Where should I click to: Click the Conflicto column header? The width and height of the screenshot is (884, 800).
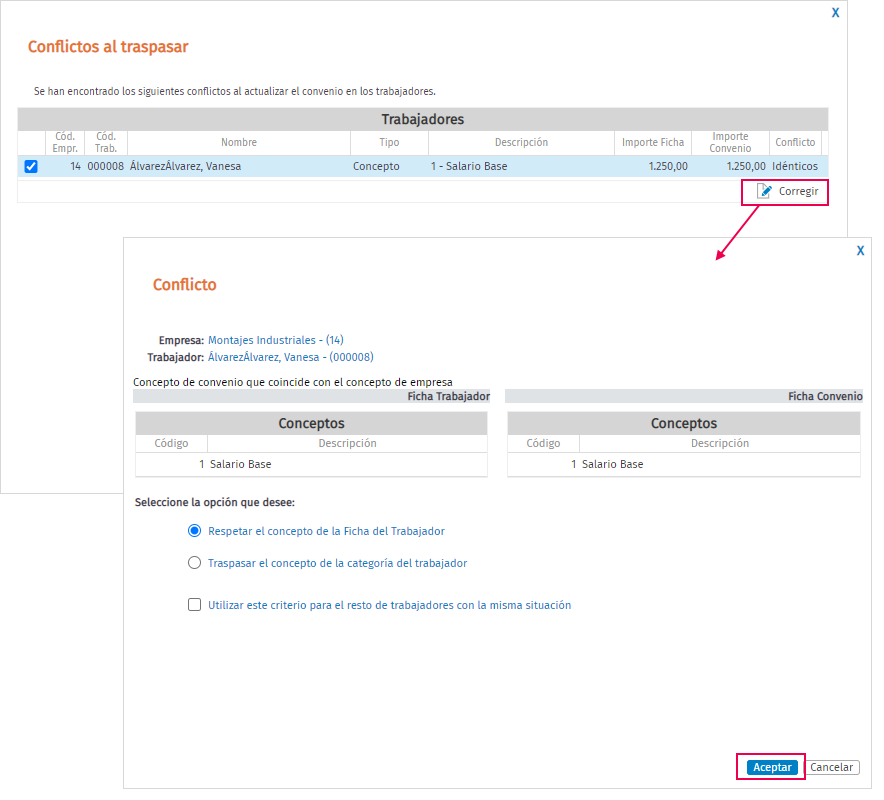(795, 143)
